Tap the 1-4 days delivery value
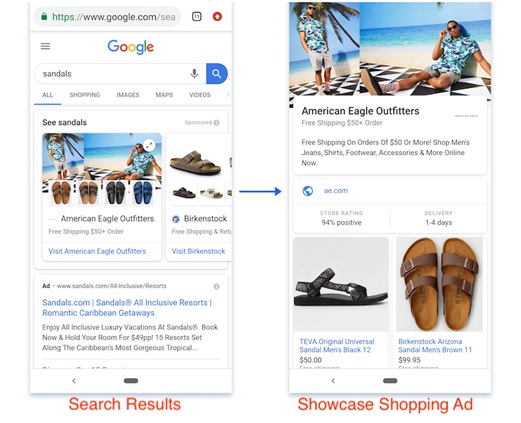The height and width of the screenshot is (423, 521). pyautogui.click(x=439, y=223)
